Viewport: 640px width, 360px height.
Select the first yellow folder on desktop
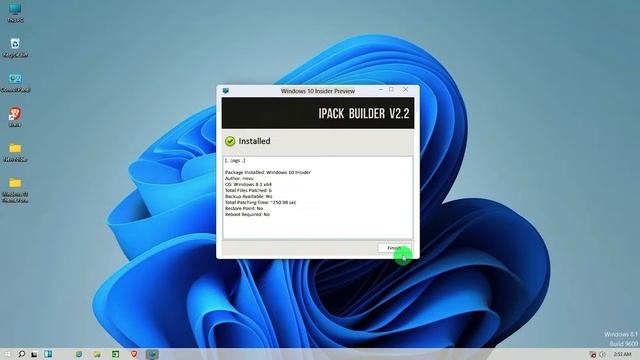coord(15,152)
